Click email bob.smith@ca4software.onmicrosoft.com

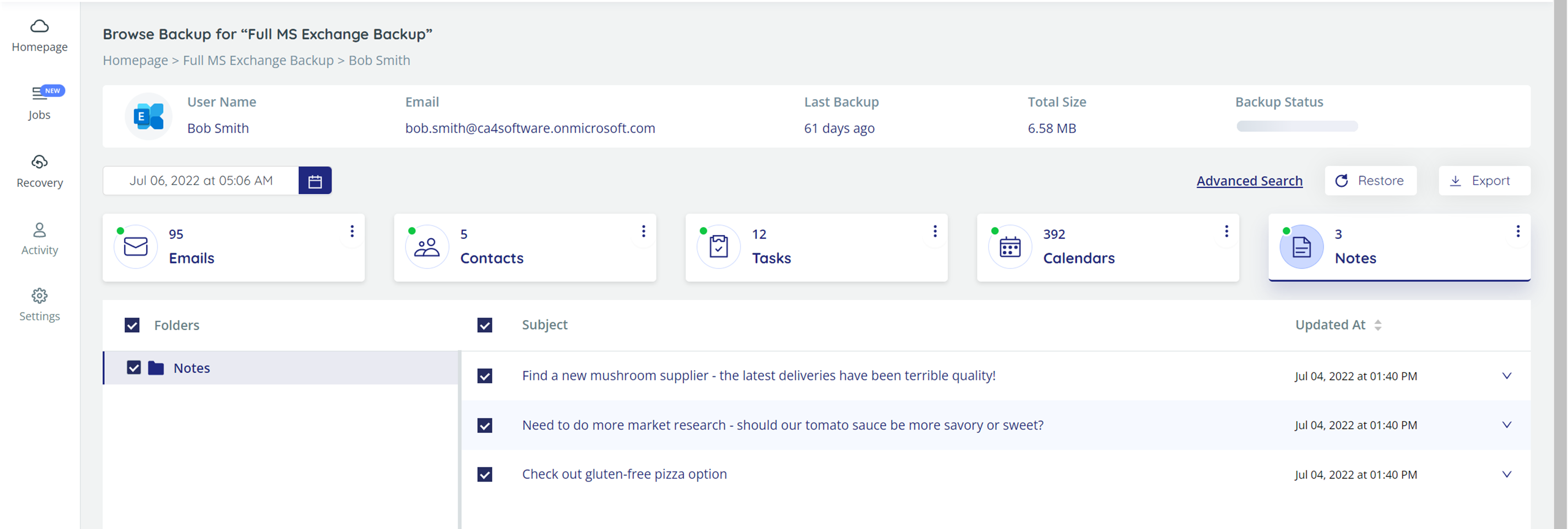coord(530,128)
